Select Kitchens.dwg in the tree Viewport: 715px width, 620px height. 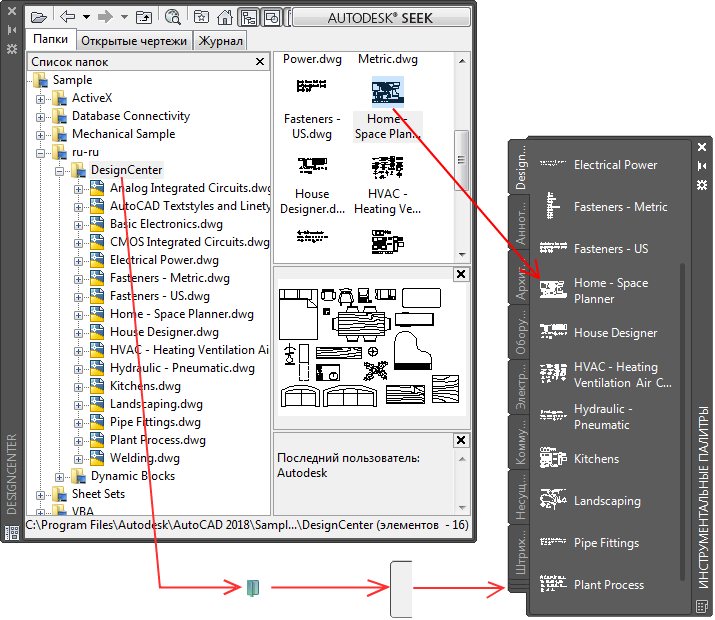click(x=145, y=386)
